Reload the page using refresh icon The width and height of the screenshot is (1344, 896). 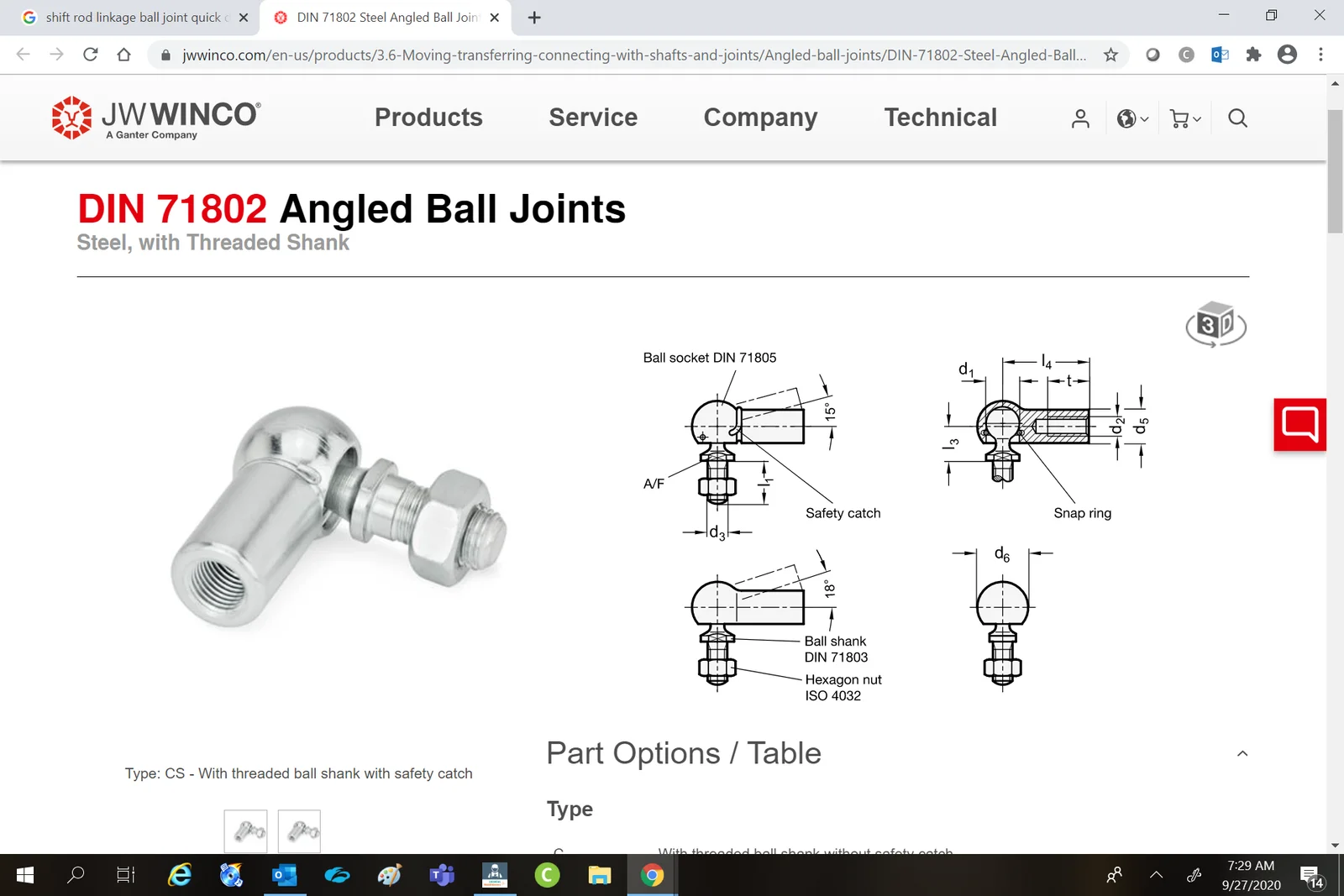pyautogui.click(x=91, y=55)
